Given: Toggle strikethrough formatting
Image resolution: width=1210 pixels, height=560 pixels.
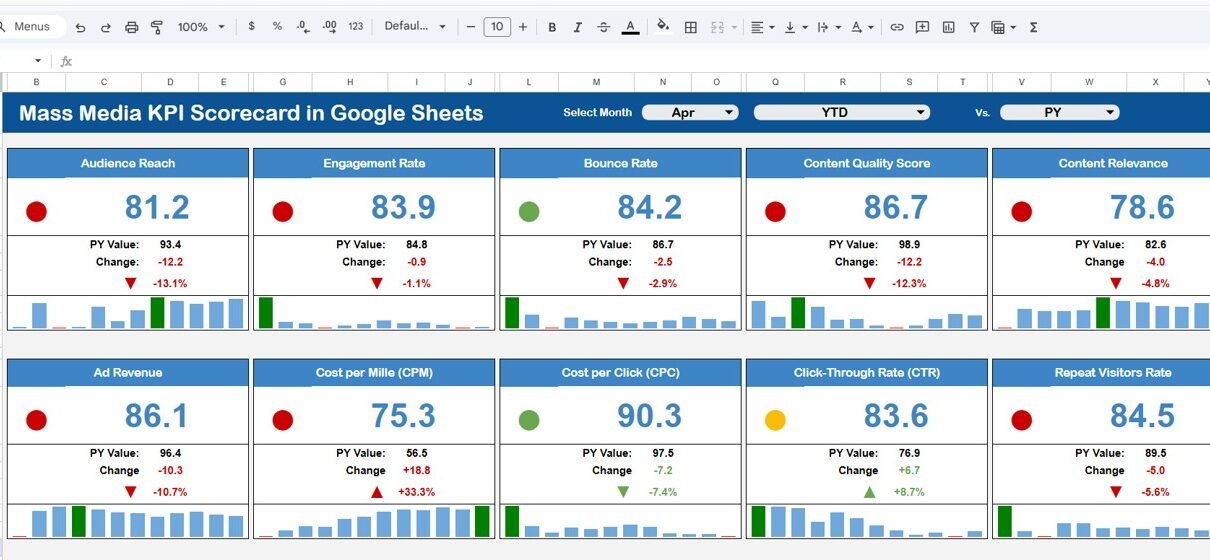Looking at the screenshot, I should pyautogui.click(x=603, y=27).
